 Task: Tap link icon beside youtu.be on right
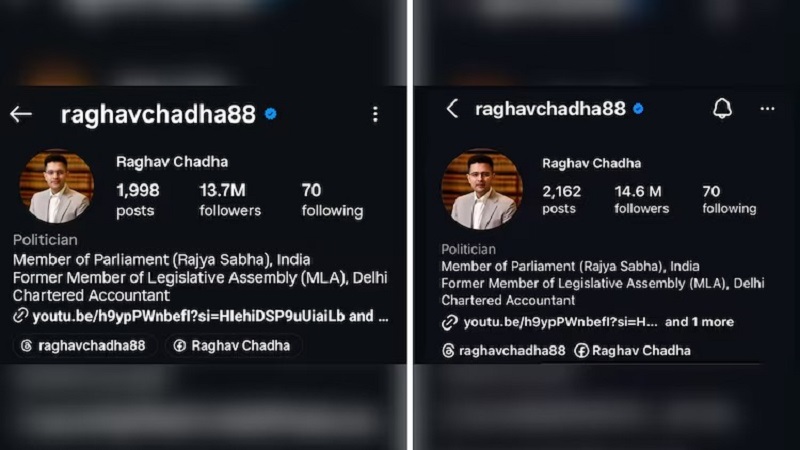click(449, 322)
